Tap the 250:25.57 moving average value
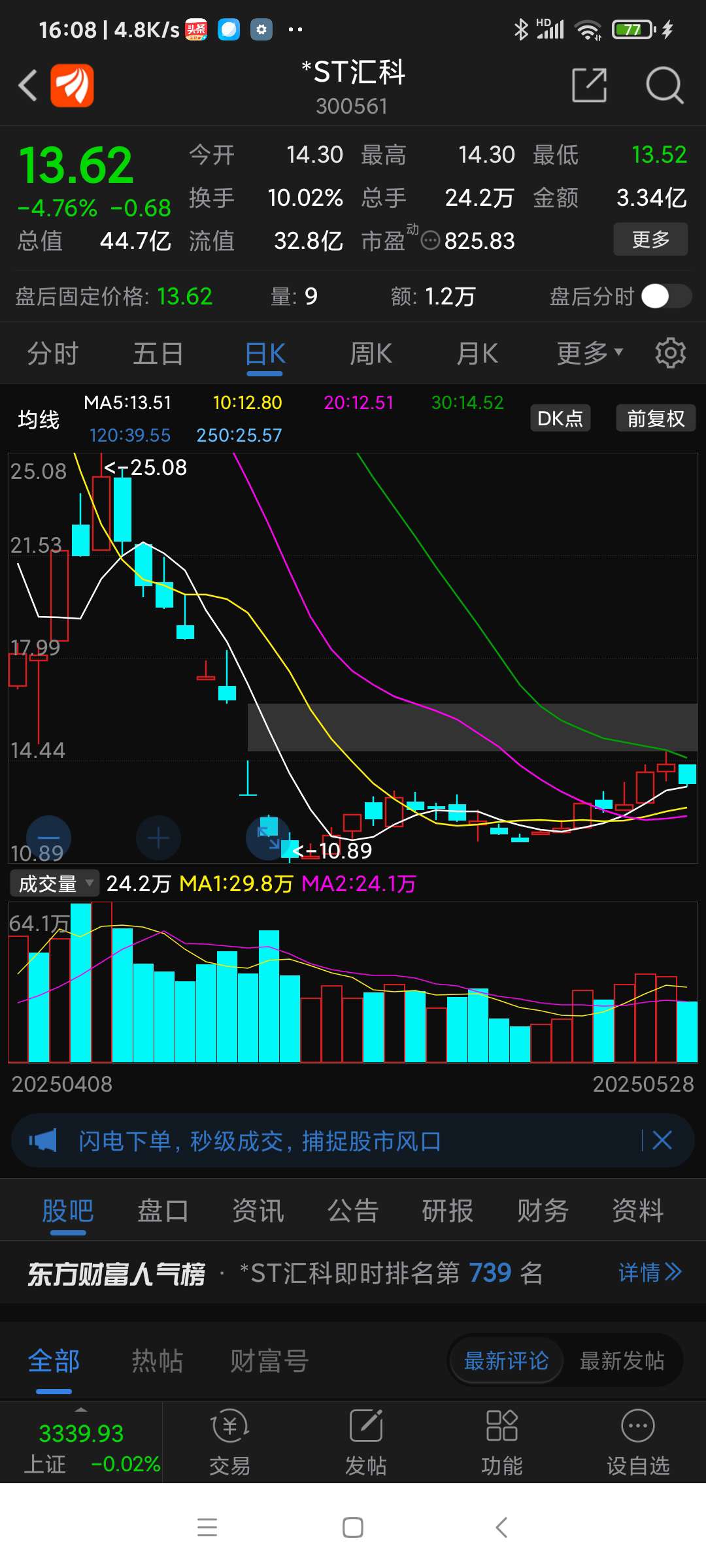 pos(239,435)
